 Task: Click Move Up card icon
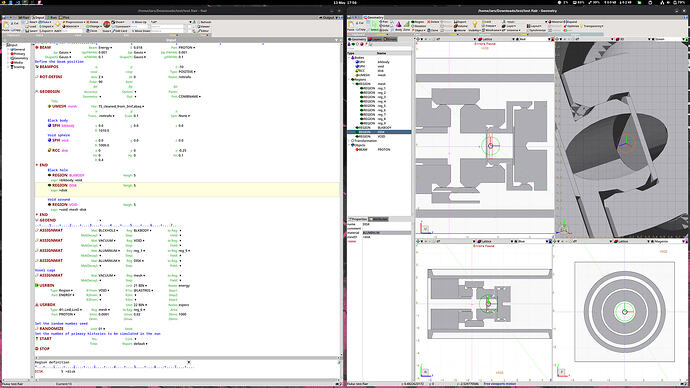139,22
